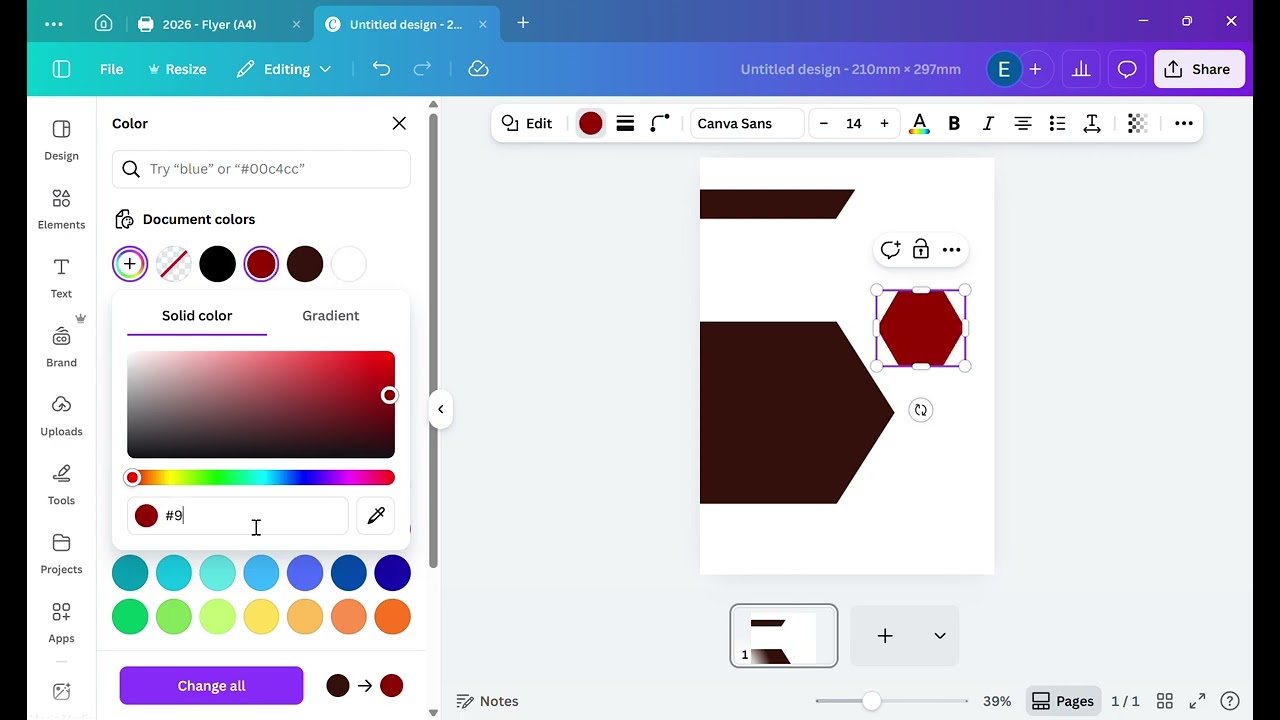Open the File menu
The width and height of the screenshot is (1280, 720).
[x=112, y=69]
